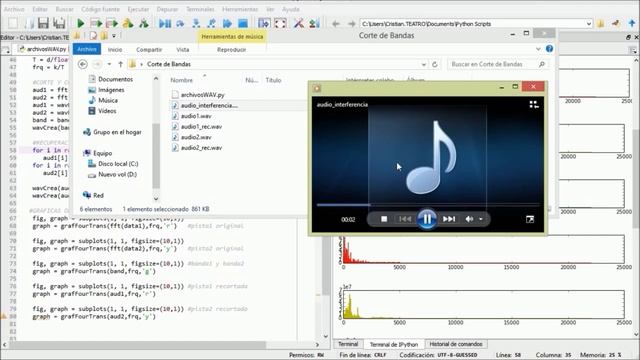Open Reproducir music tools tab
Viewport: 640px width, 360px height.
(x=231, y=49)
